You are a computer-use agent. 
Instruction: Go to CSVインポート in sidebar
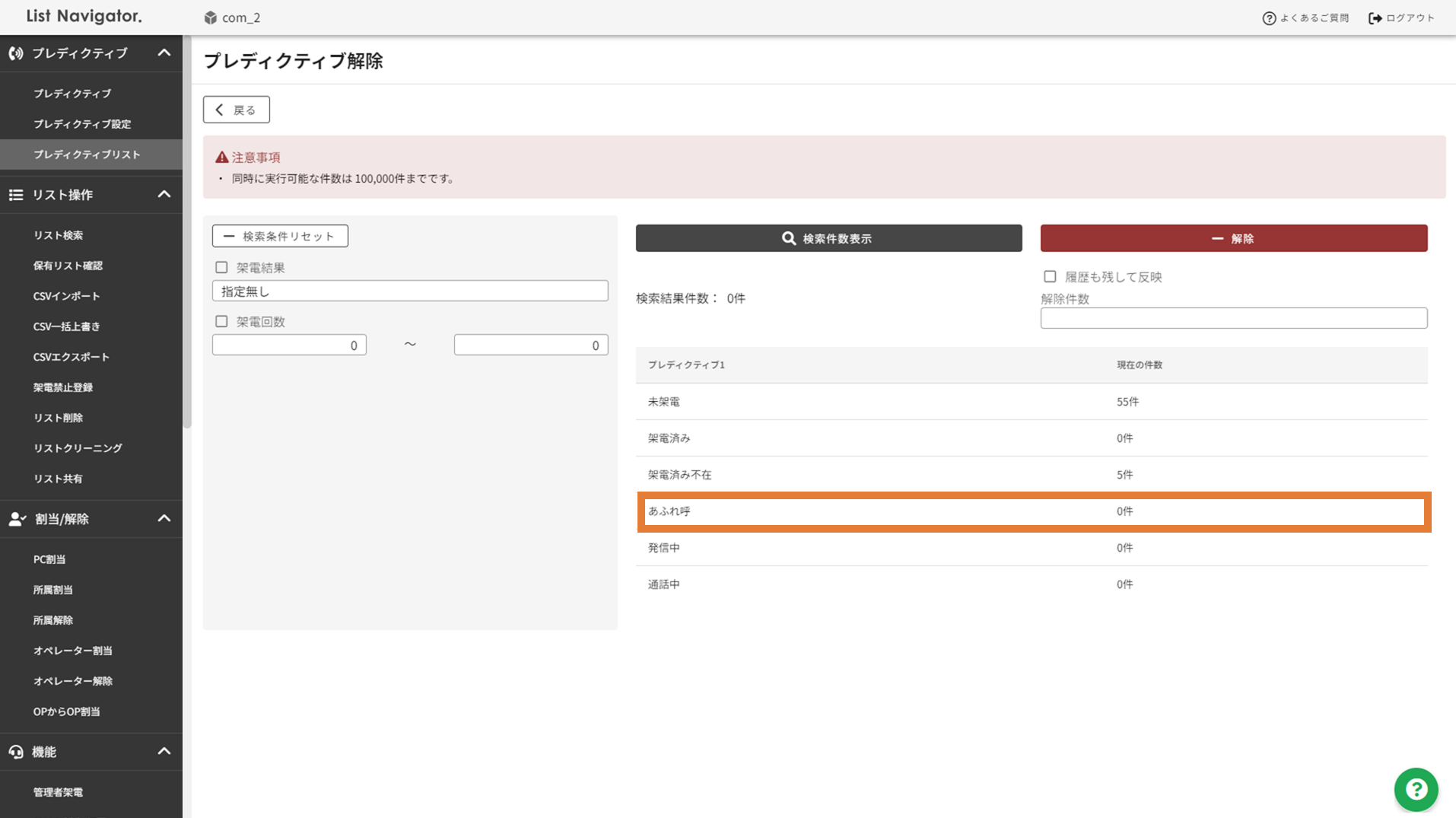coord(67,296)
